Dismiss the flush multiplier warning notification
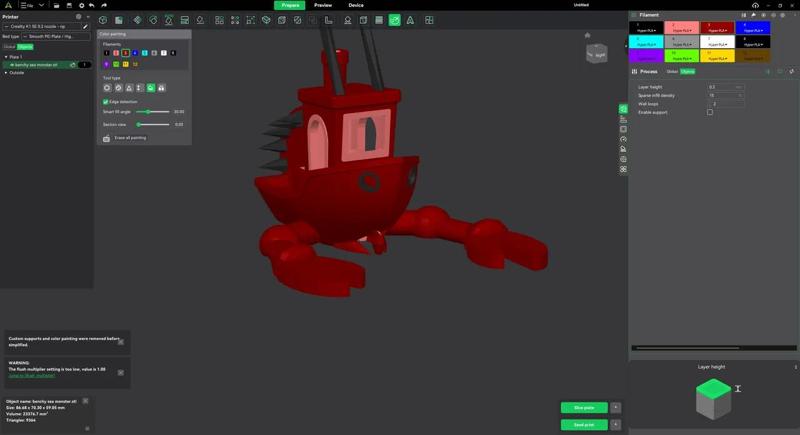 [x=121, y=373]
